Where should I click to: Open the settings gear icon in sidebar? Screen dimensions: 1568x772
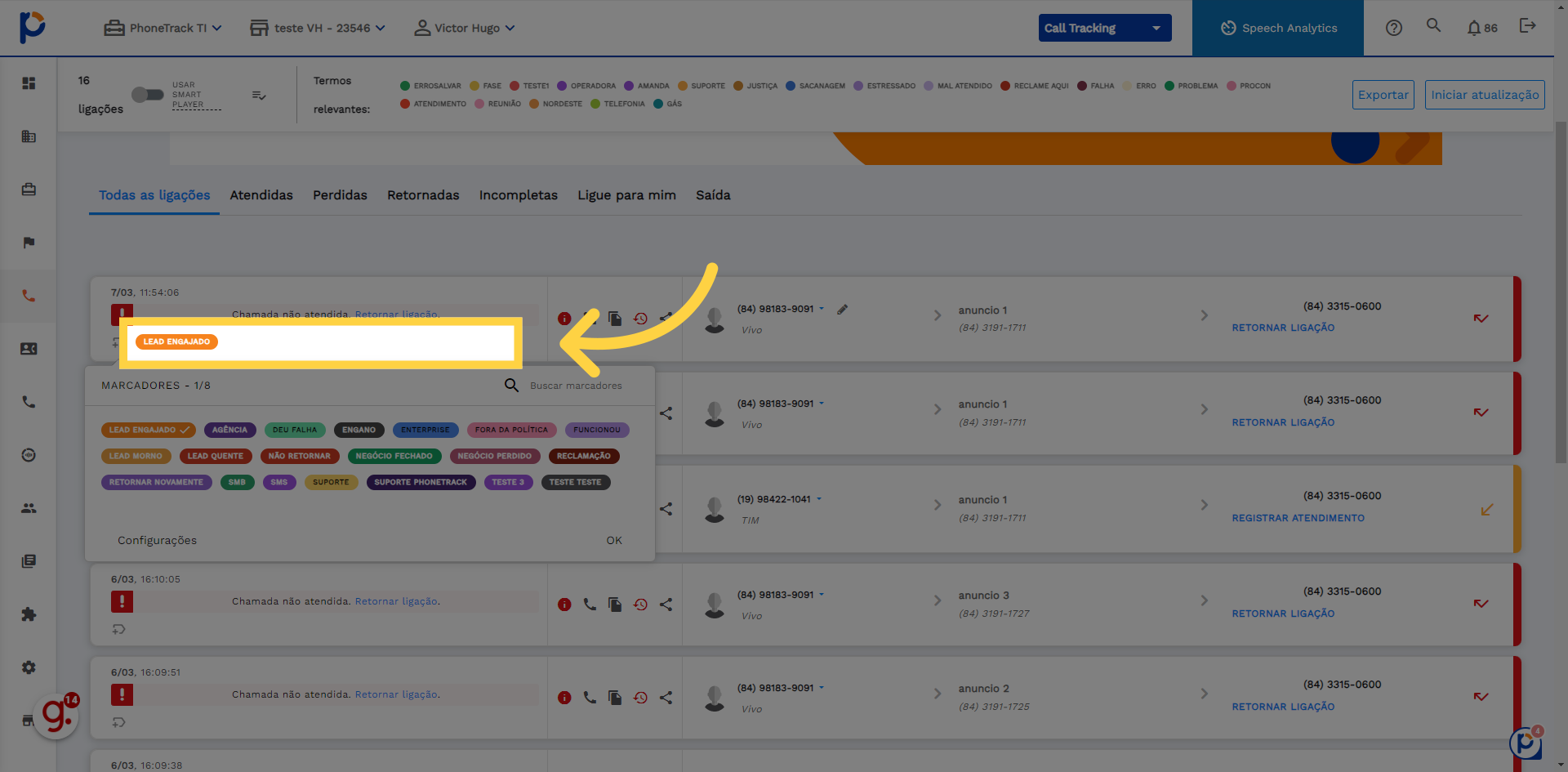(x=29, y=667)
